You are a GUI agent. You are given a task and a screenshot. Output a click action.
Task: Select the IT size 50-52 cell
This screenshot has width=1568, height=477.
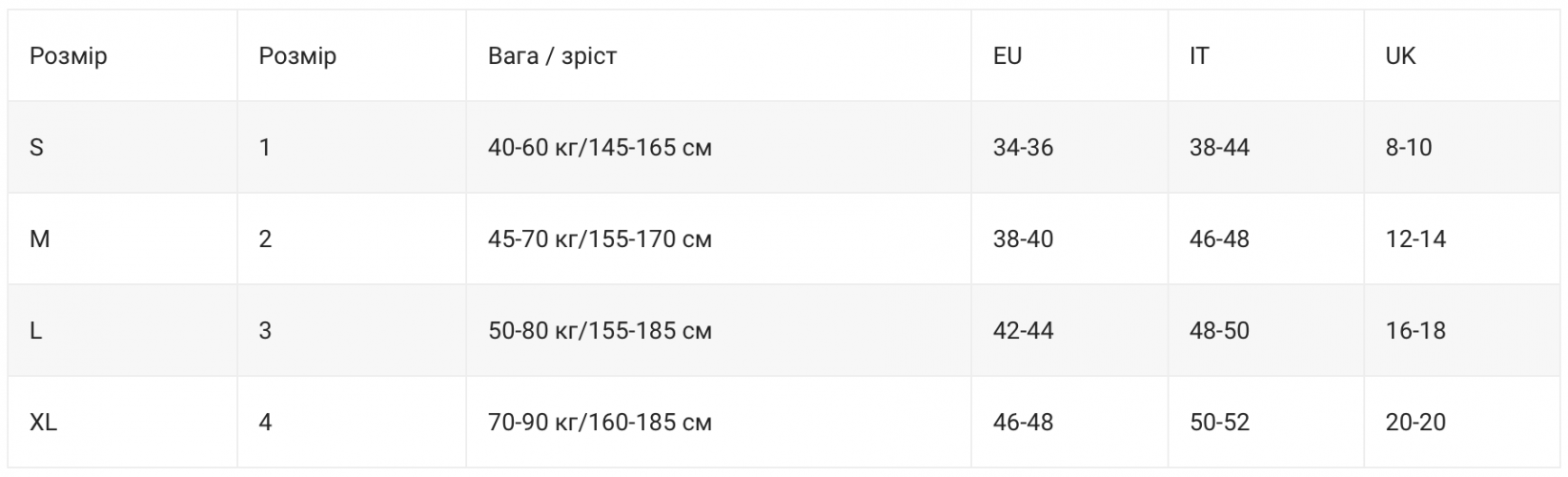(1219, 423)
